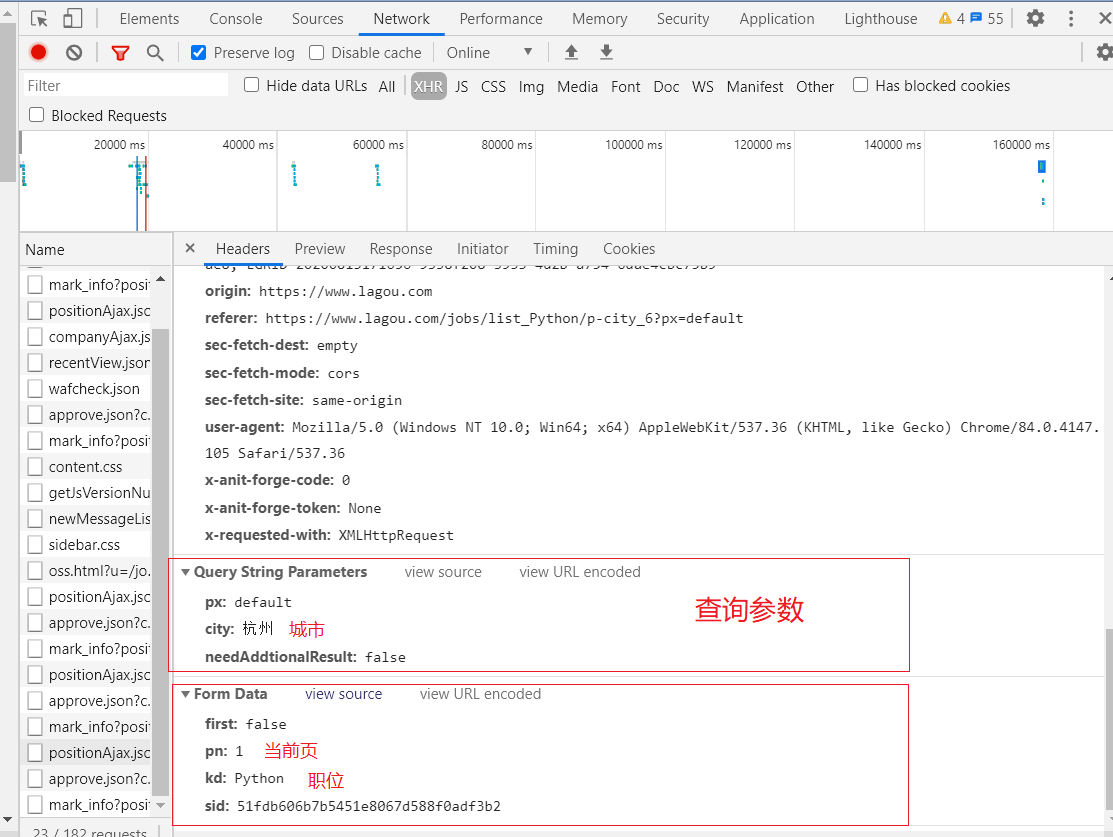Click the inspect element picker icon
Viewport: 1113px width, 837px height.
tap(39, 18)
